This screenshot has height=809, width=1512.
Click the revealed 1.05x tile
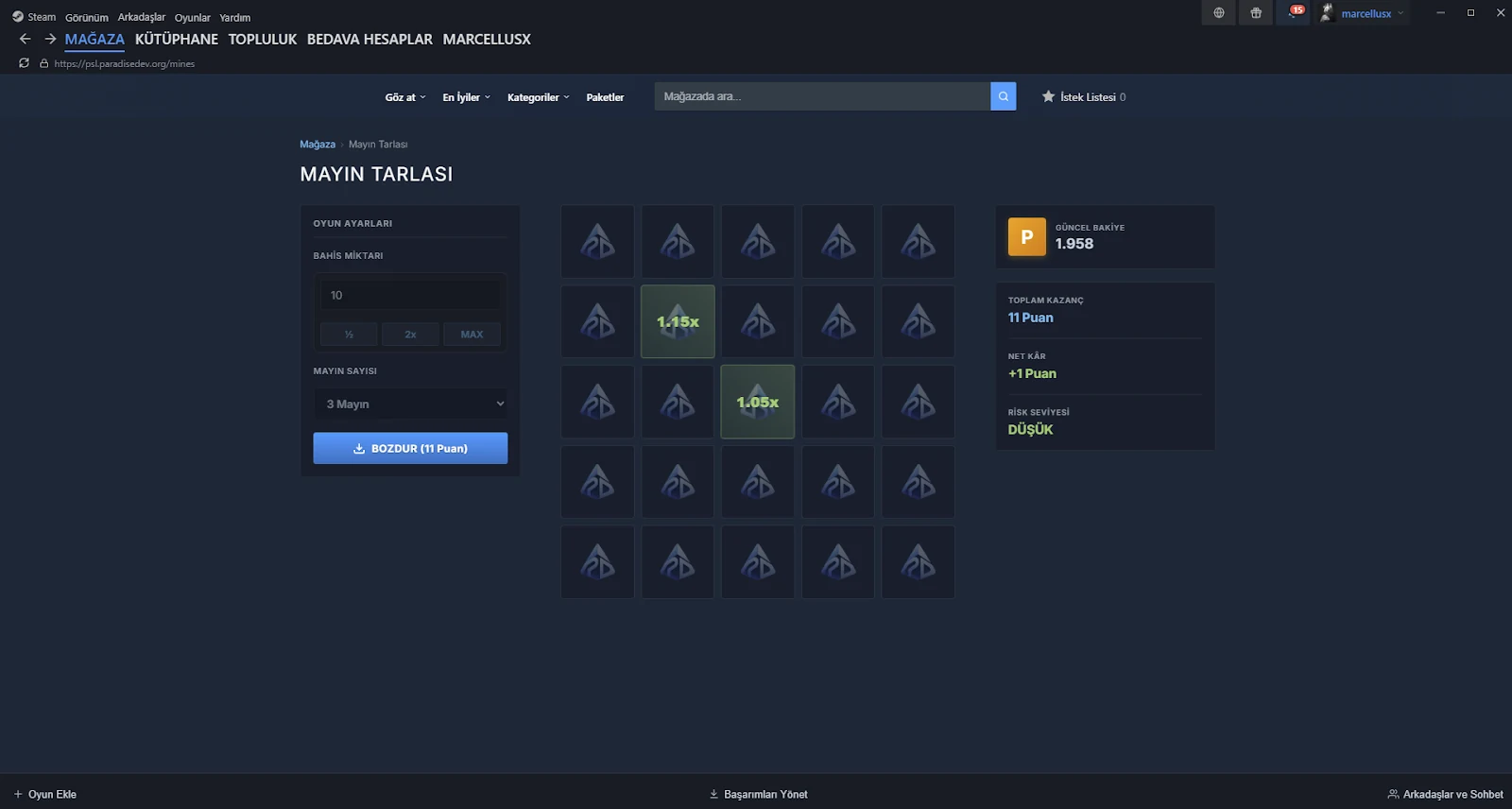758,402
